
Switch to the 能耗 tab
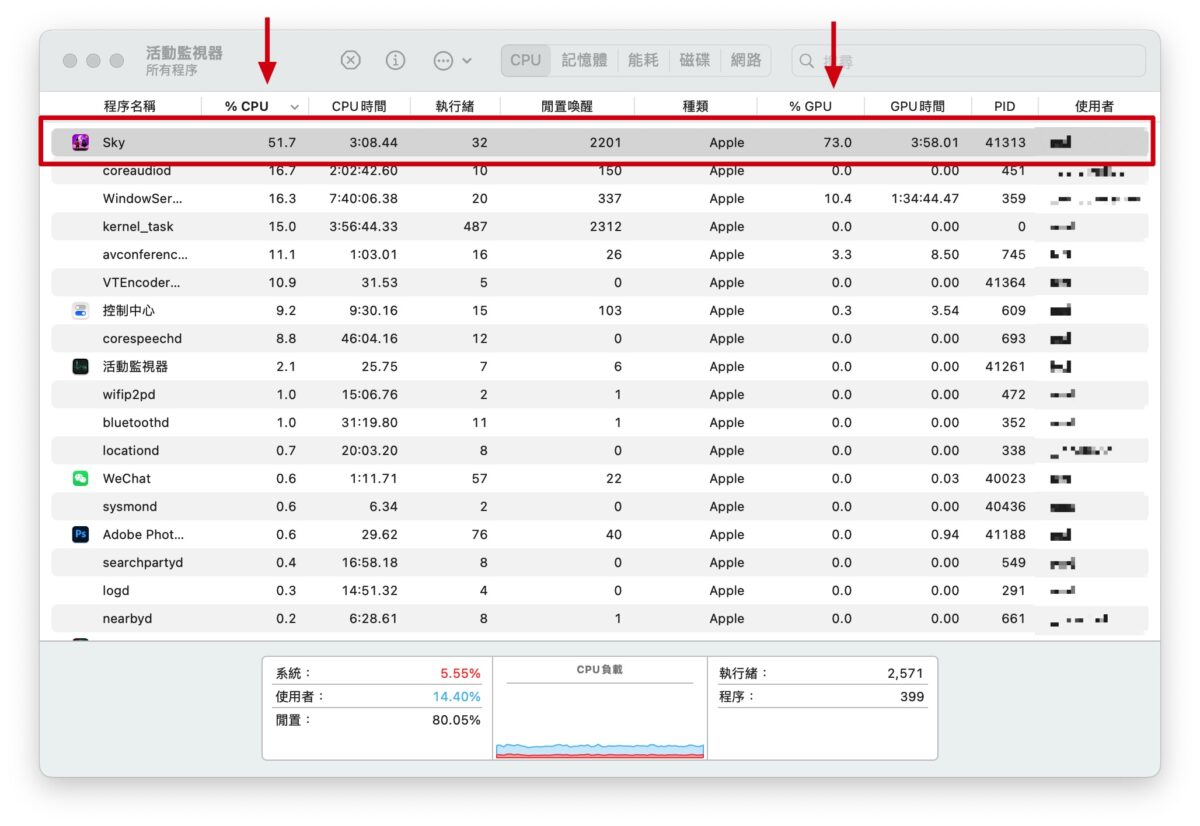pos(643,60)
